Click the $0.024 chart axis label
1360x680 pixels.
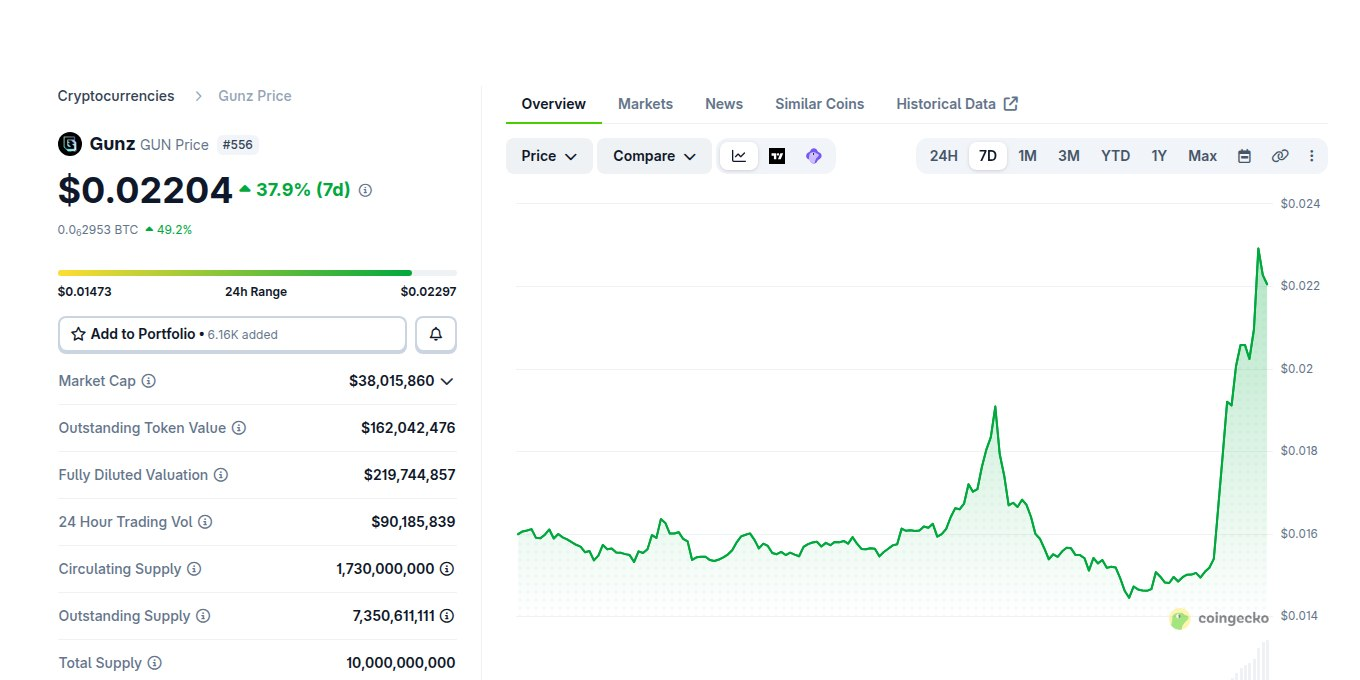click(1300, 204)
